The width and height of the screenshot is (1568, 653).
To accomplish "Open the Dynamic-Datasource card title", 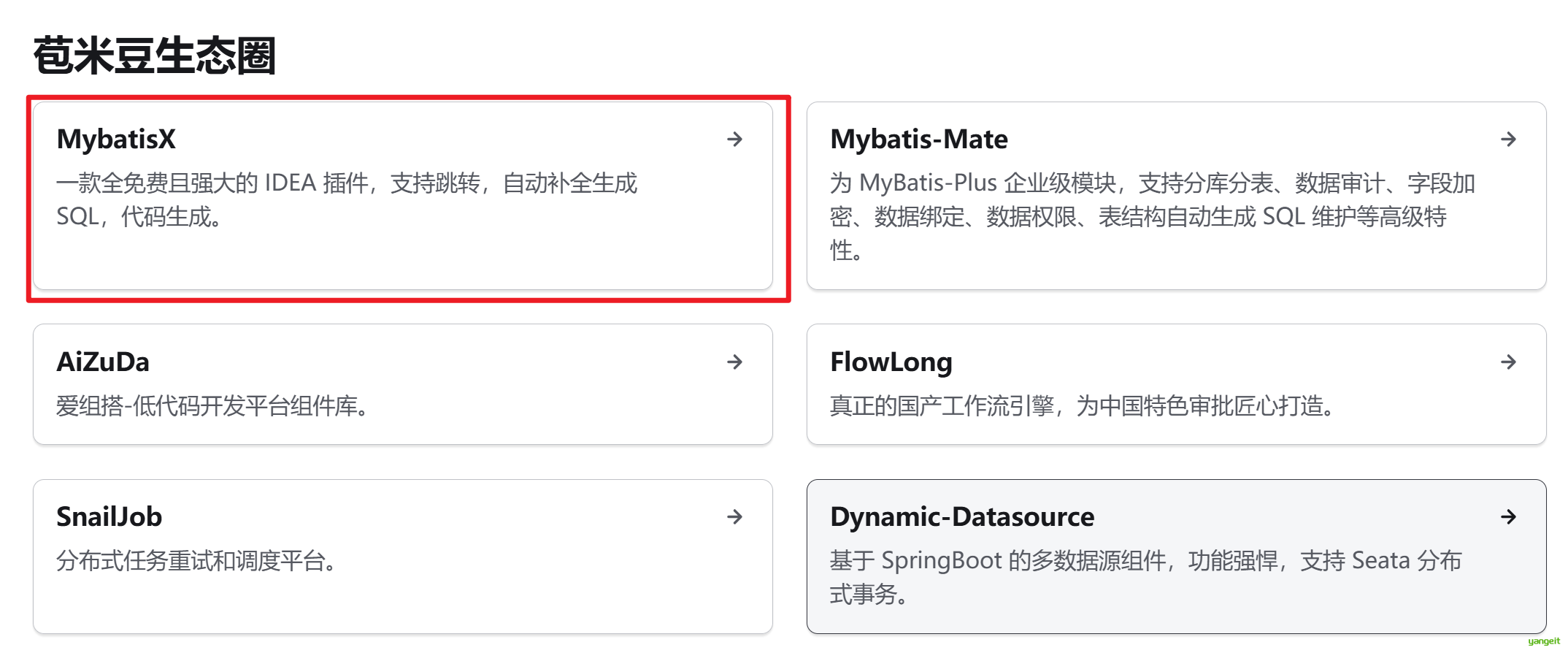I will [962, 517].
